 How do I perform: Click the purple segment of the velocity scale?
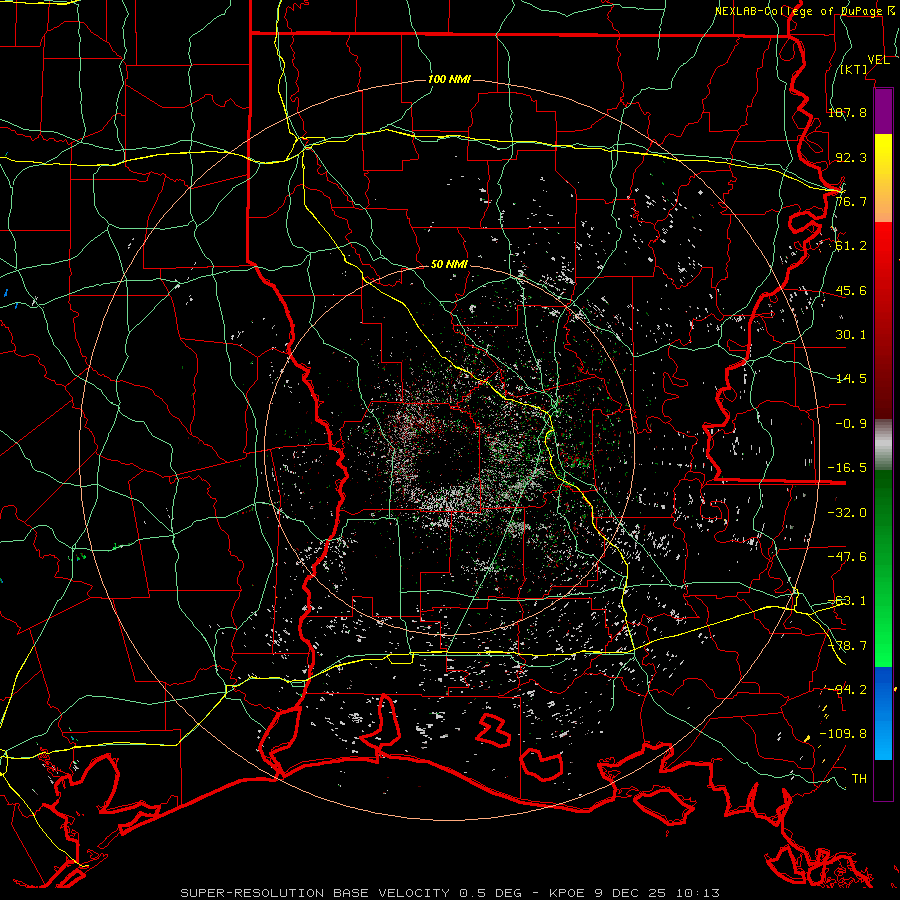click(883, 111)
